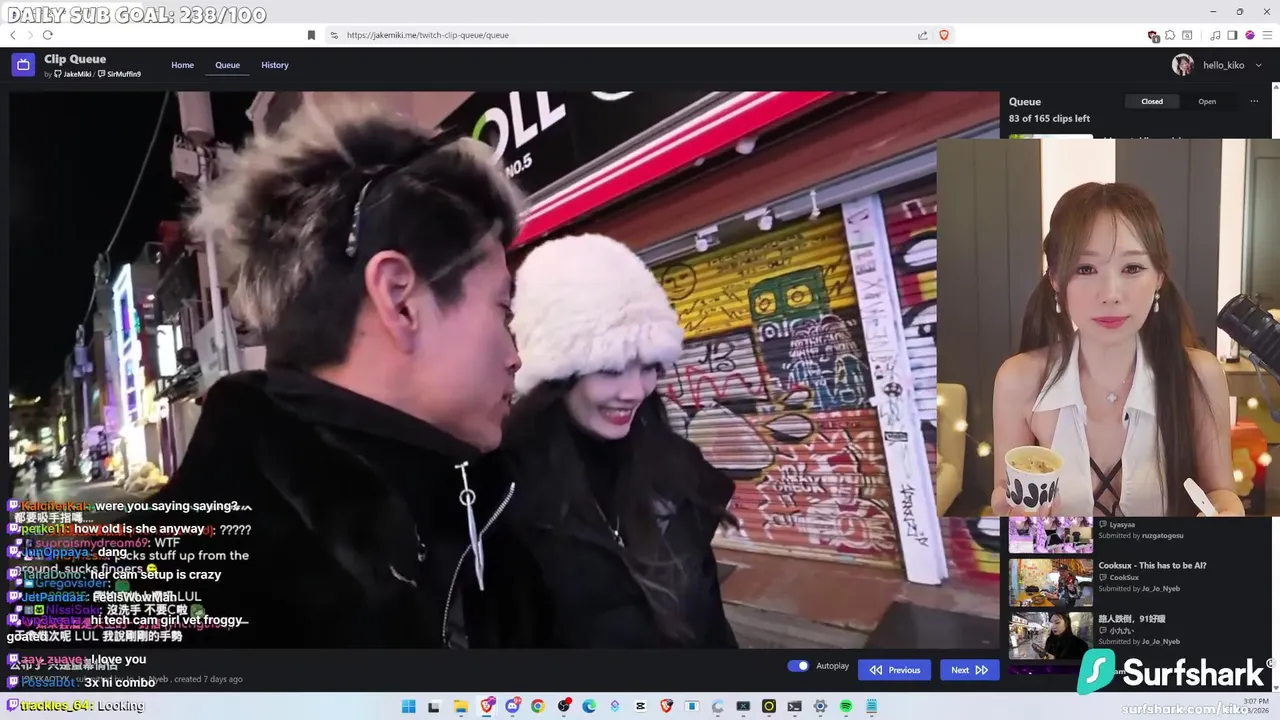Open the Terminal icon in the taskbar
Screen dimensions: 1280x720
click(794, 706)
